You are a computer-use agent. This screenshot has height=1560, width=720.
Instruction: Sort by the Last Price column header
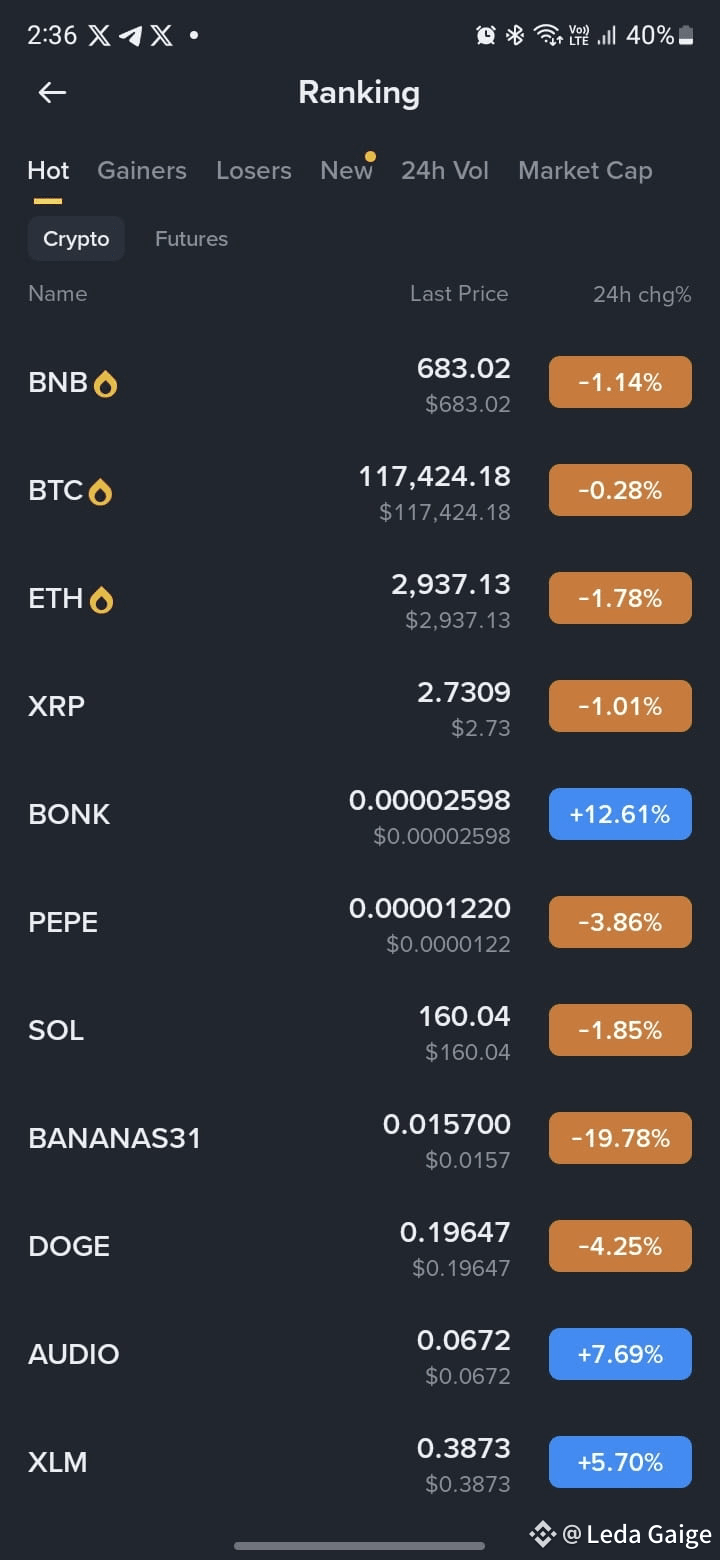[x=459, y=294]
